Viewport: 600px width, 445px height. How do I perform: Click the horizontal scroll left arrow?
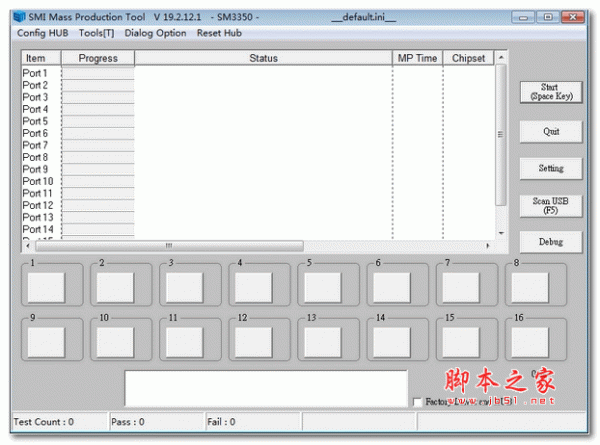(28, 246)
